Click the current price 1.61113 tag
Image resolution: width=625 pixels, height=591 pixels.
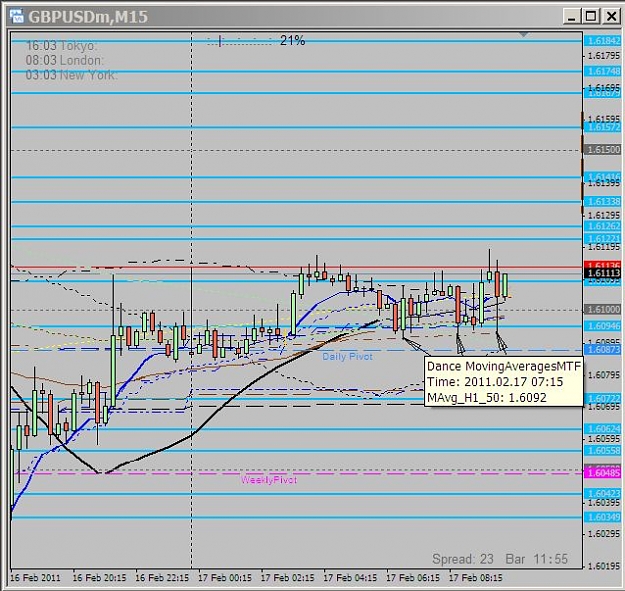pos(603,273)
